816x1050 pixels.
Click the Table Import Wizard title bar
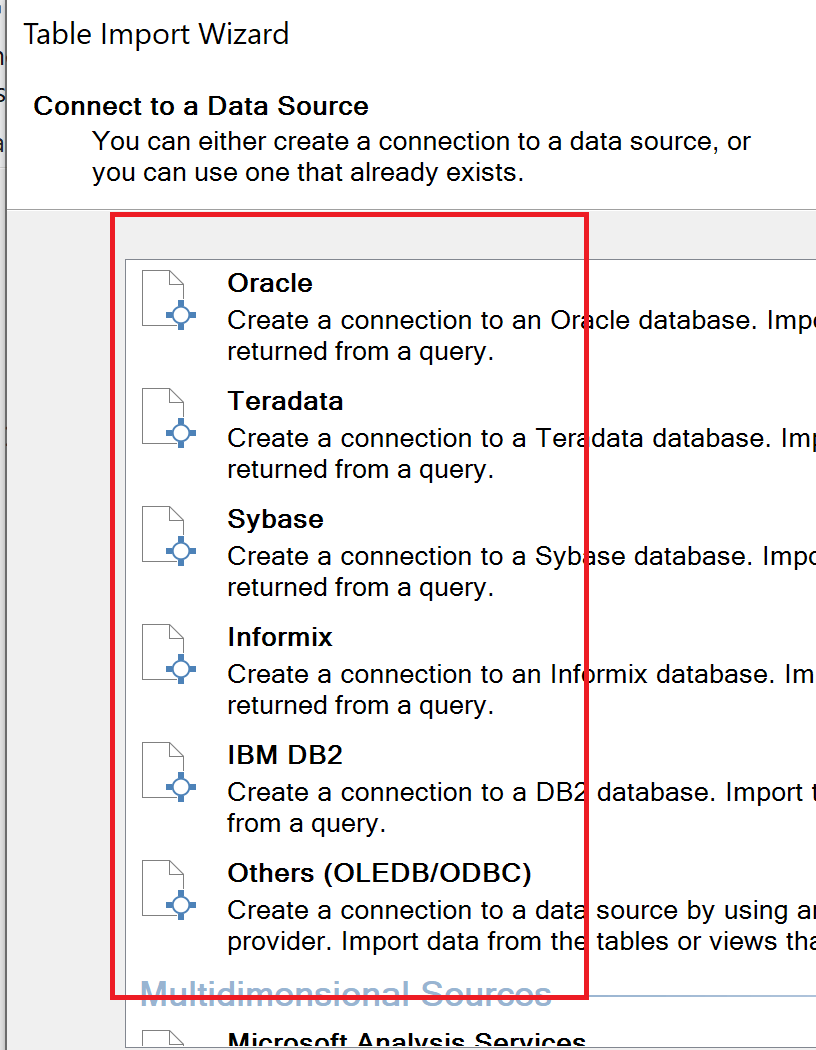(x=156, y=34)
